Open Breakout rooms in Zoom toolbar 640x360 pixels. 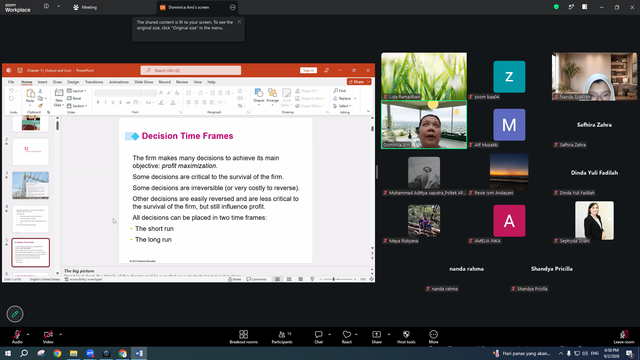click(244, 337)
